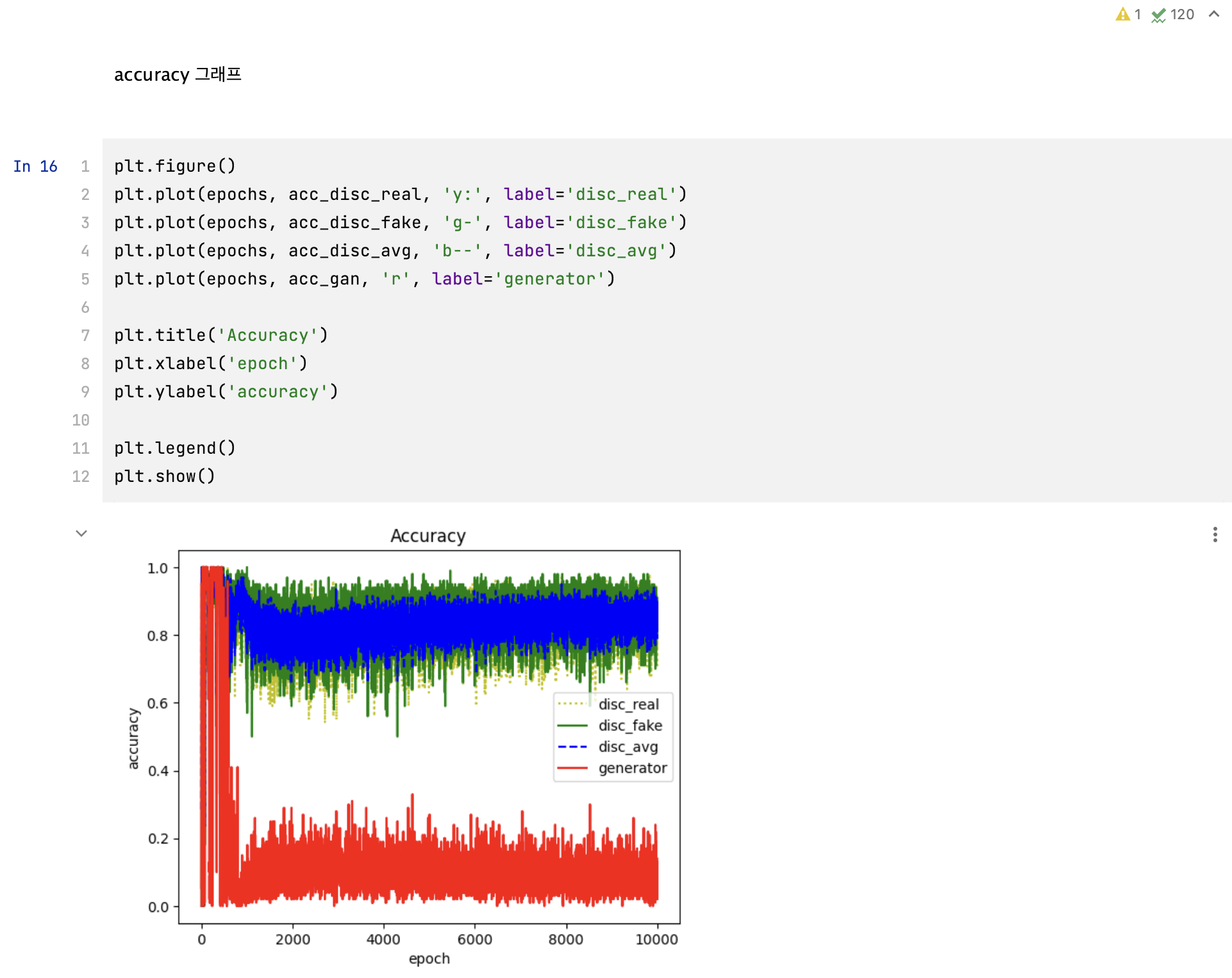The image size is (1232, 978).
Task: Click the label='disc_fake' argument in code
Action: pyautogui.click(x=590, y=222)
